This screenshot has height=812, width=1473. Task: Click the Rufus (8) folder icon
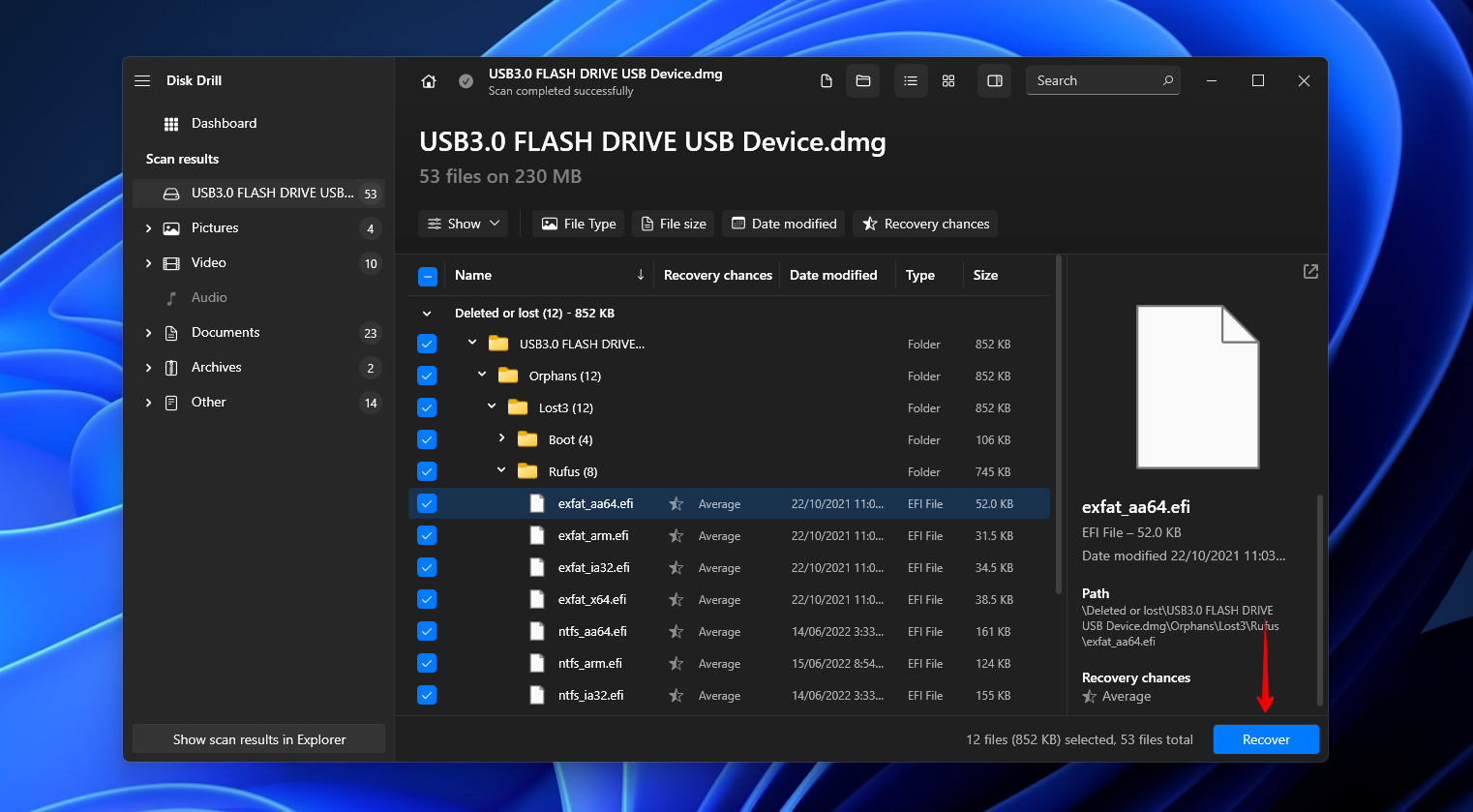[x=527, y=471]
